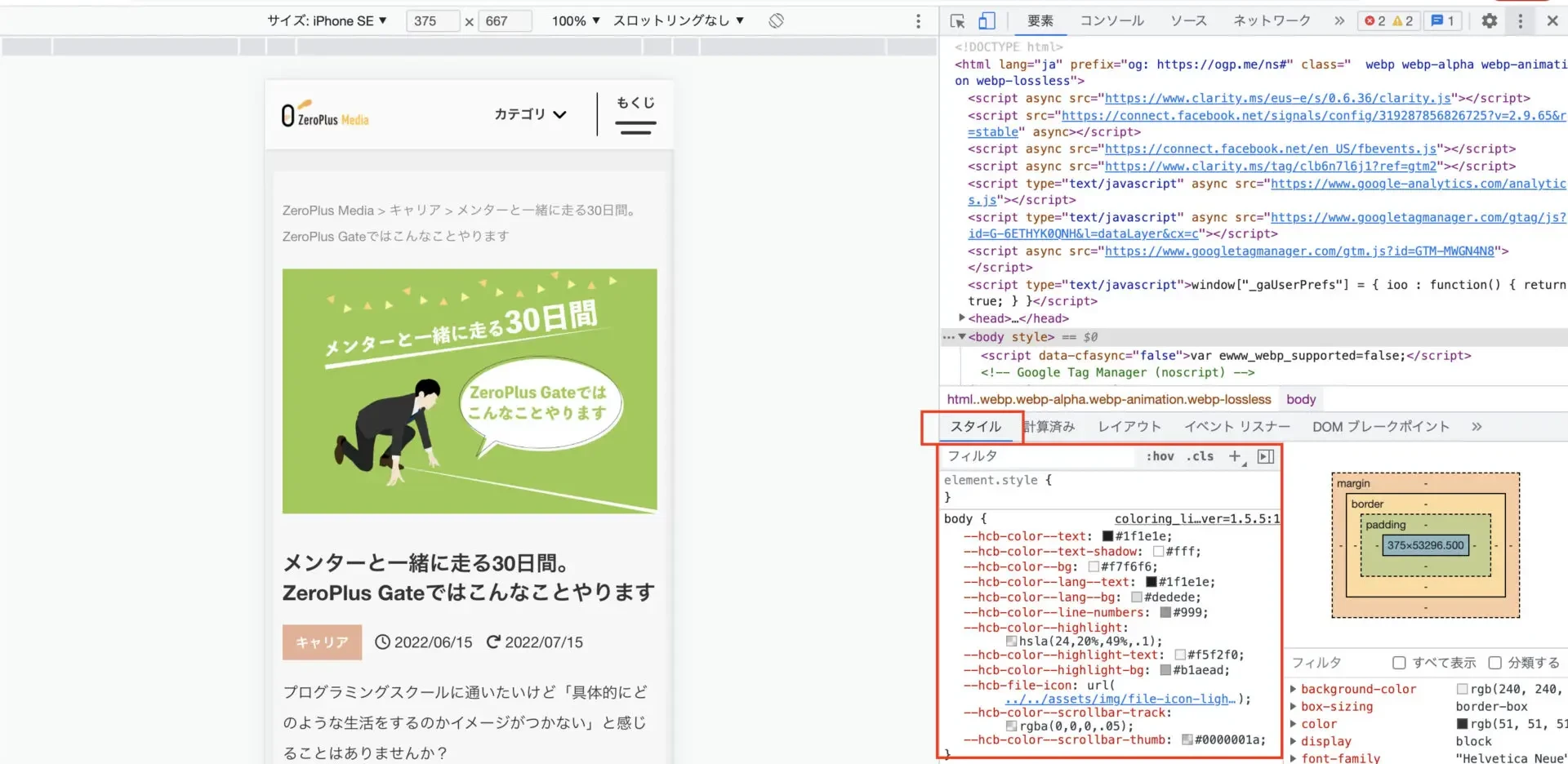Click the yellow warnings count badge
The width and height of the screenshot is (1568, 764).
click(1403, 21)
